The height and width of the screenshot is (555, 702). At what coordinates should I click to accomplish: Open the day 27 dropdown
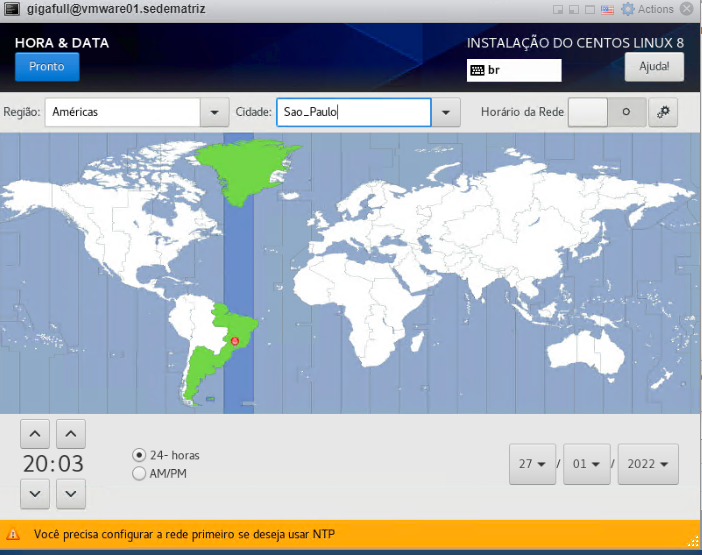[x=532, y=464]
